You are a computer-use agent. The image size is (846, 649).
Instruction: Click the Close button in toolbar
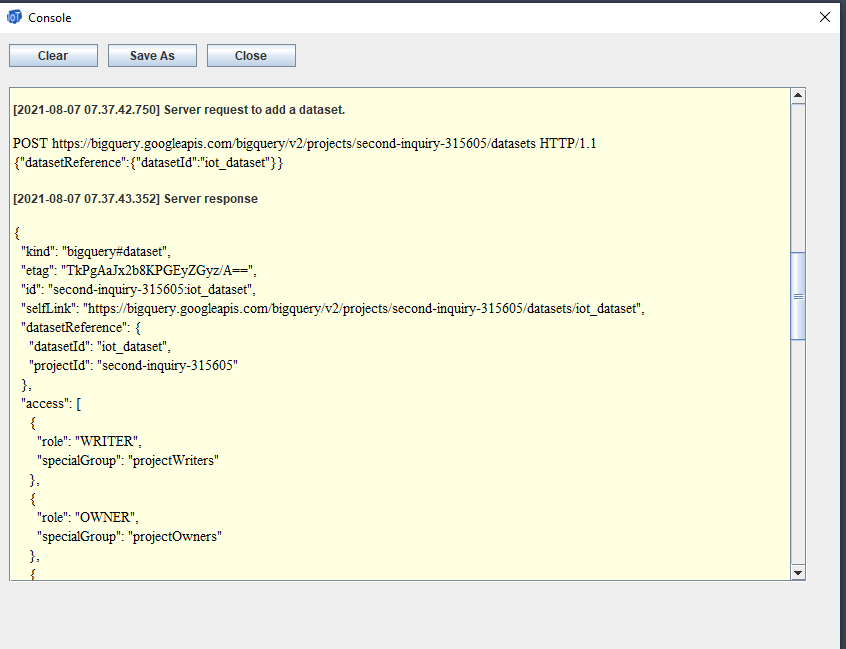pos(251,56)
